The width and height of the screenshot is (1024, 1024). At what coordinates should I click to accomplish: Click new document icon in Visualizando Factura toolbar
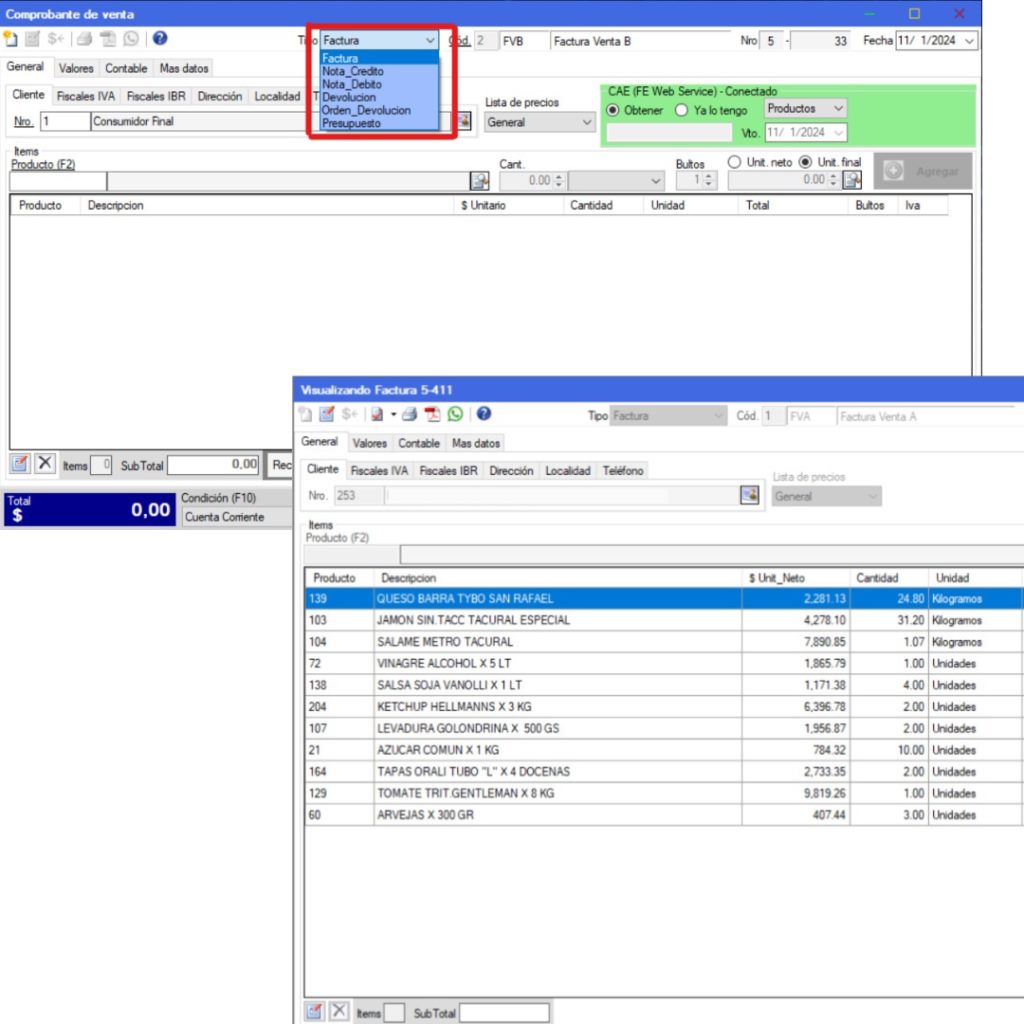(305, 414)
